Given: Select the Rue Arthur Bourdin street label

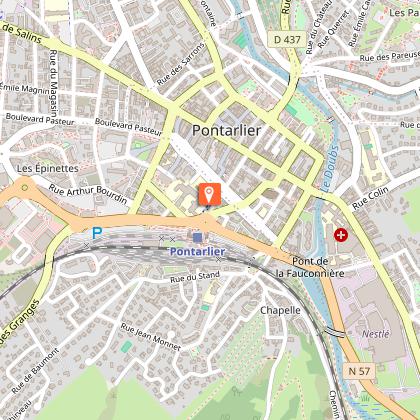Looking at the screenshot, I should tap(88, 194).
